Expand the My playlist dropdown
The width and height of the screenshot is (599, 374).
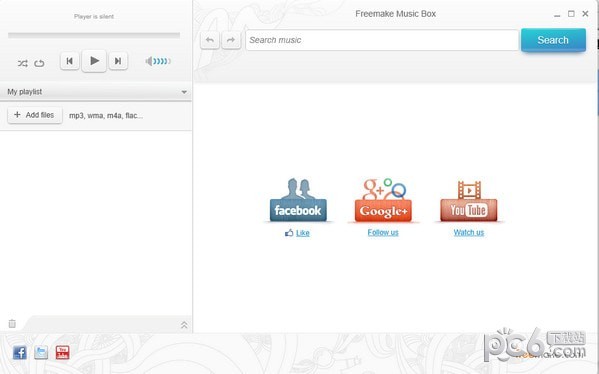(x=184, y=92)
